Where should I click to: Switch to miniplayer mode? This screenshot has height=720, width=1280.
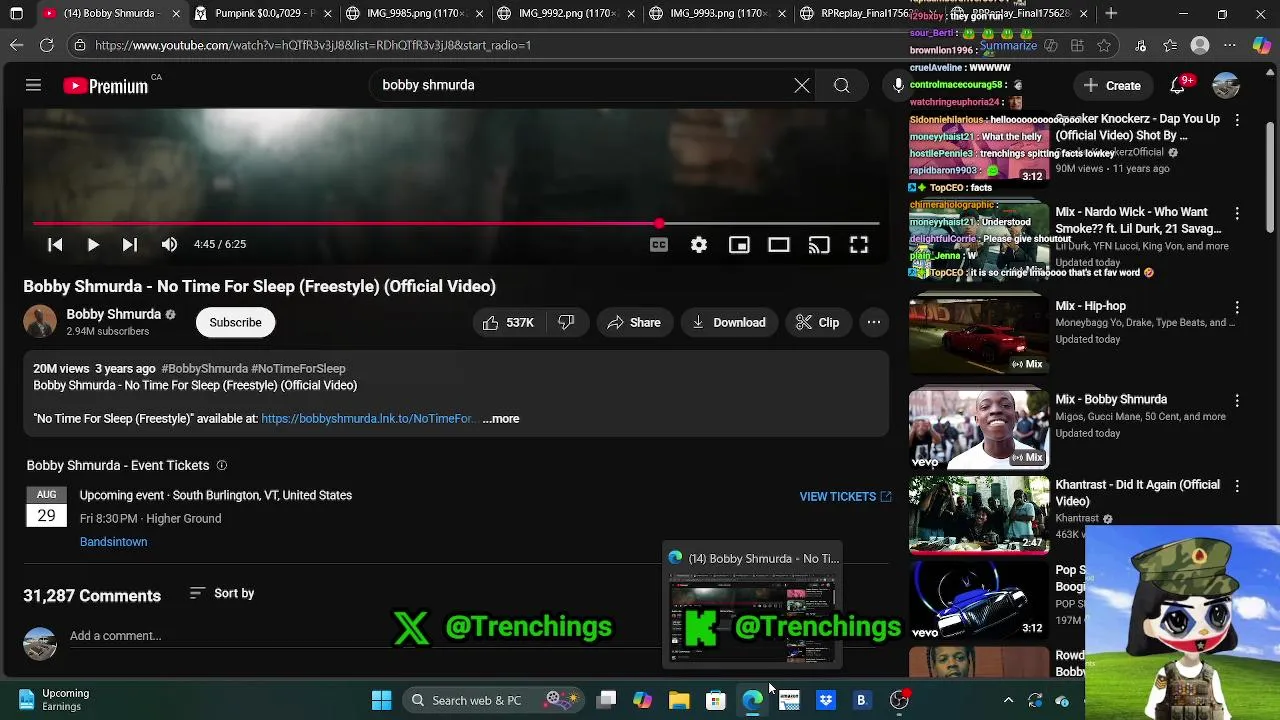(x=739, y=244)
